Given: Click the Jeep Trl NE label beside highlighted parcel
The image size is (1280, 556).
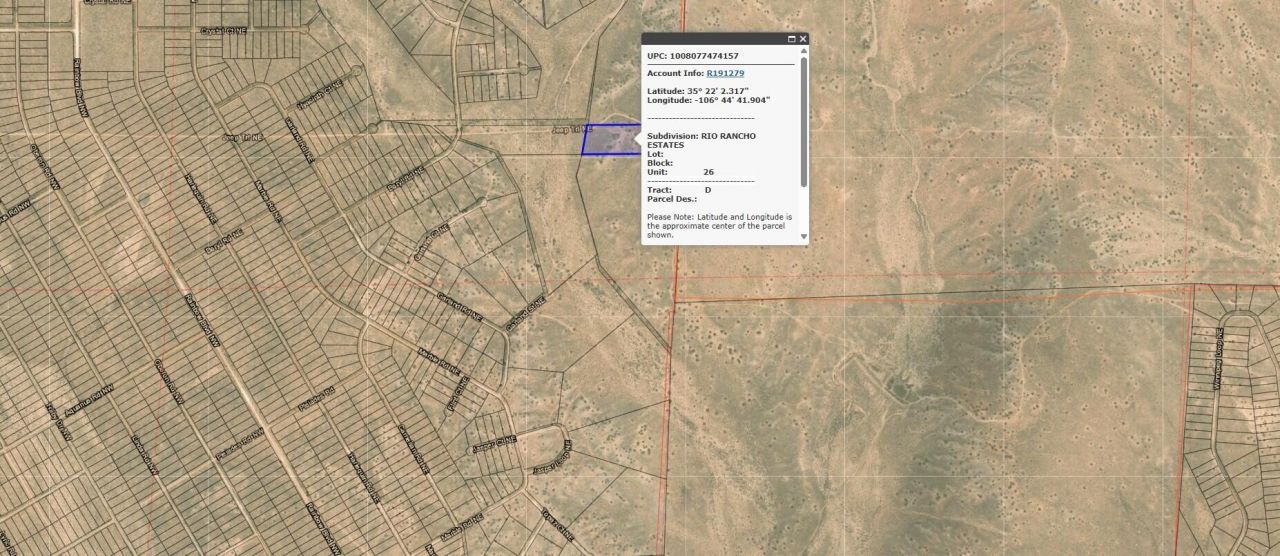Looking at the screenshot, I should click(565, 130).
